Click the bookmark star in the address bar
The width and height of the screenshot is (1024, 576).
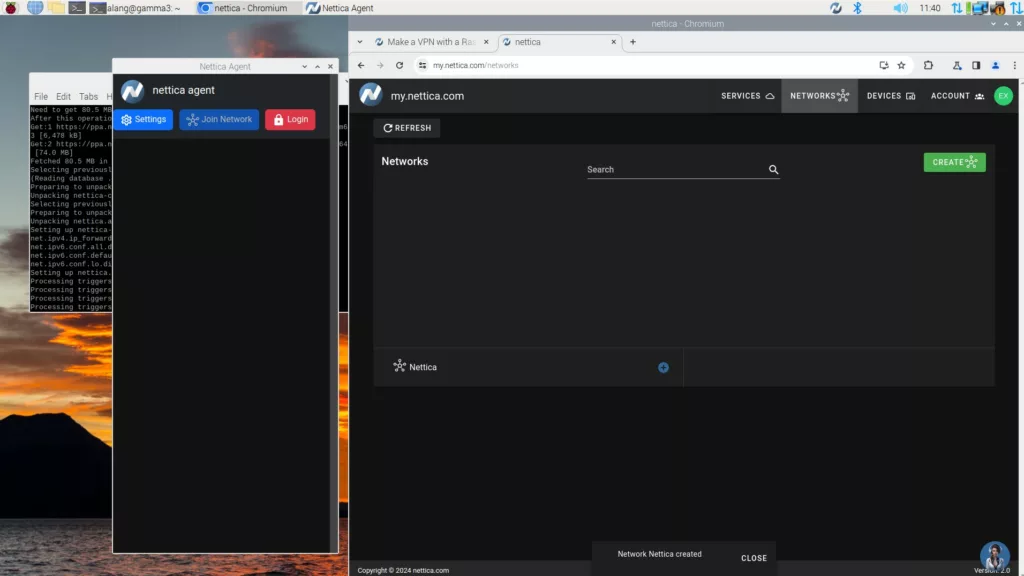point(901,64)
